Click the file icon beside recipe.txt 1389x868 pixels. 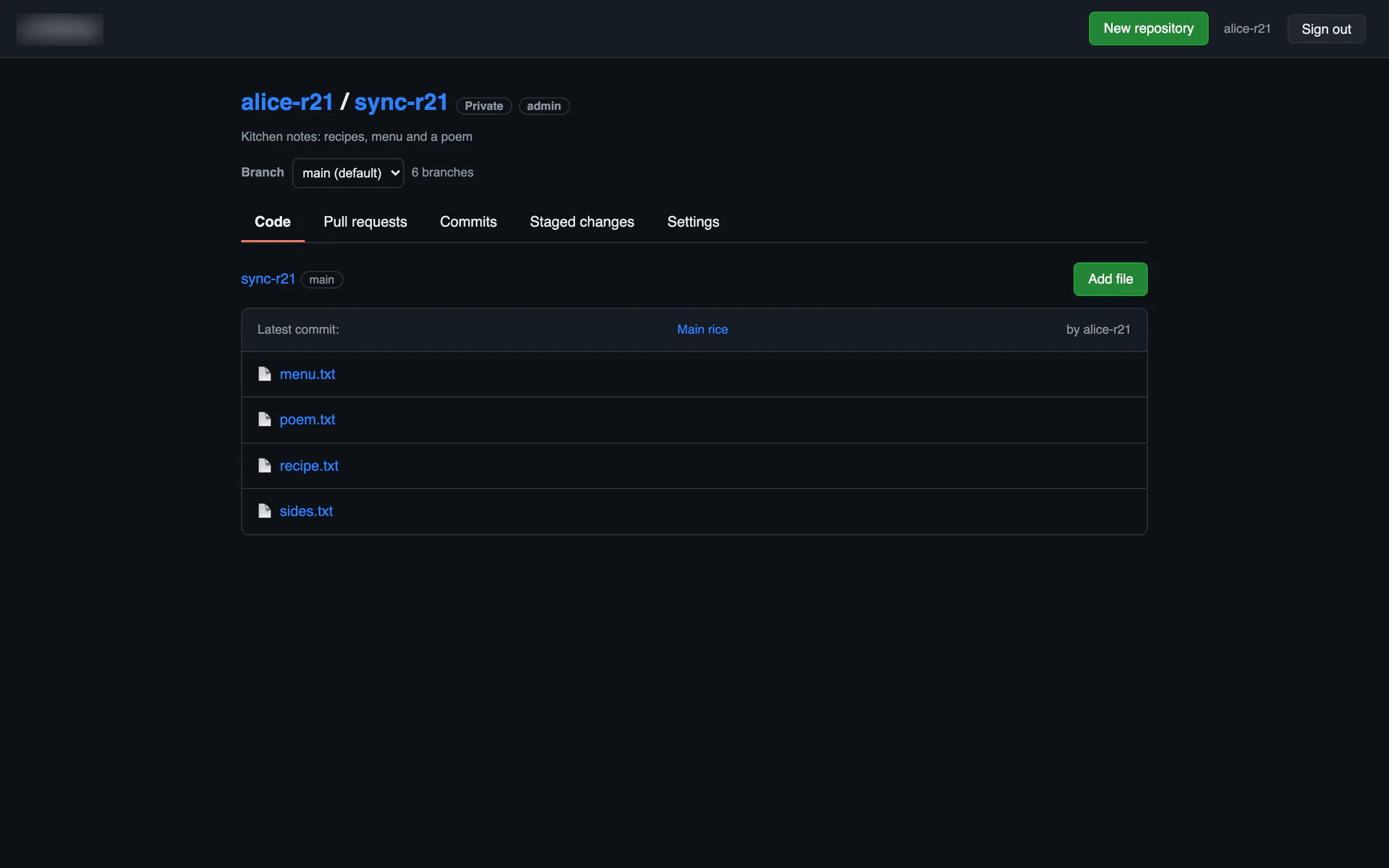(265, 466)
